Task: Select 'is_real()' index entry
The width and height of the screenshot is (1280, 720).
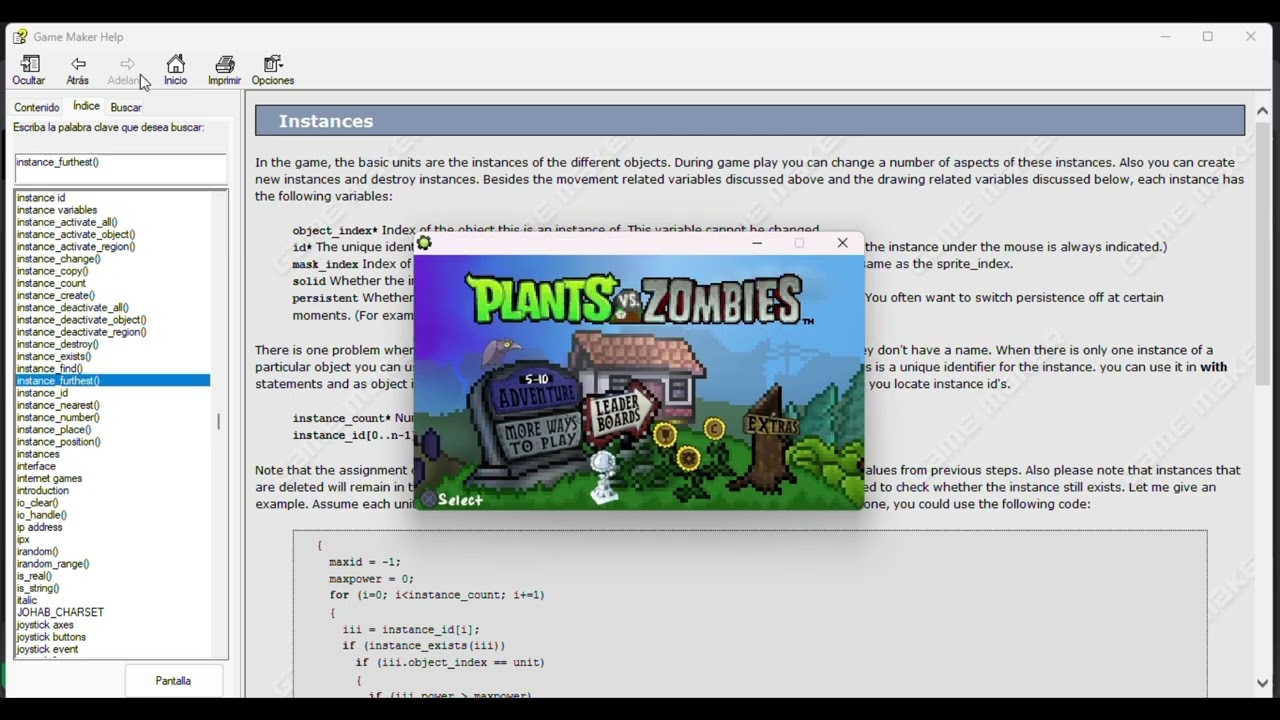Action: click(34, 576)
